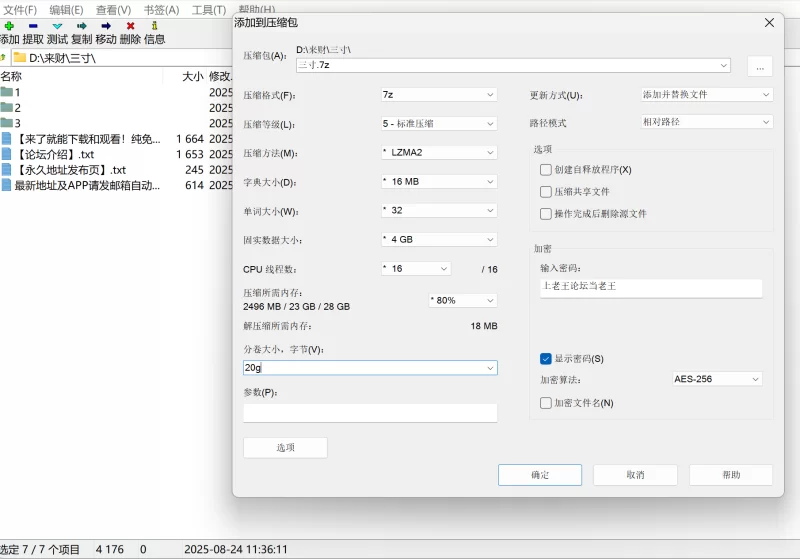Open the 工具(T) menu

(x=208, y=9)
